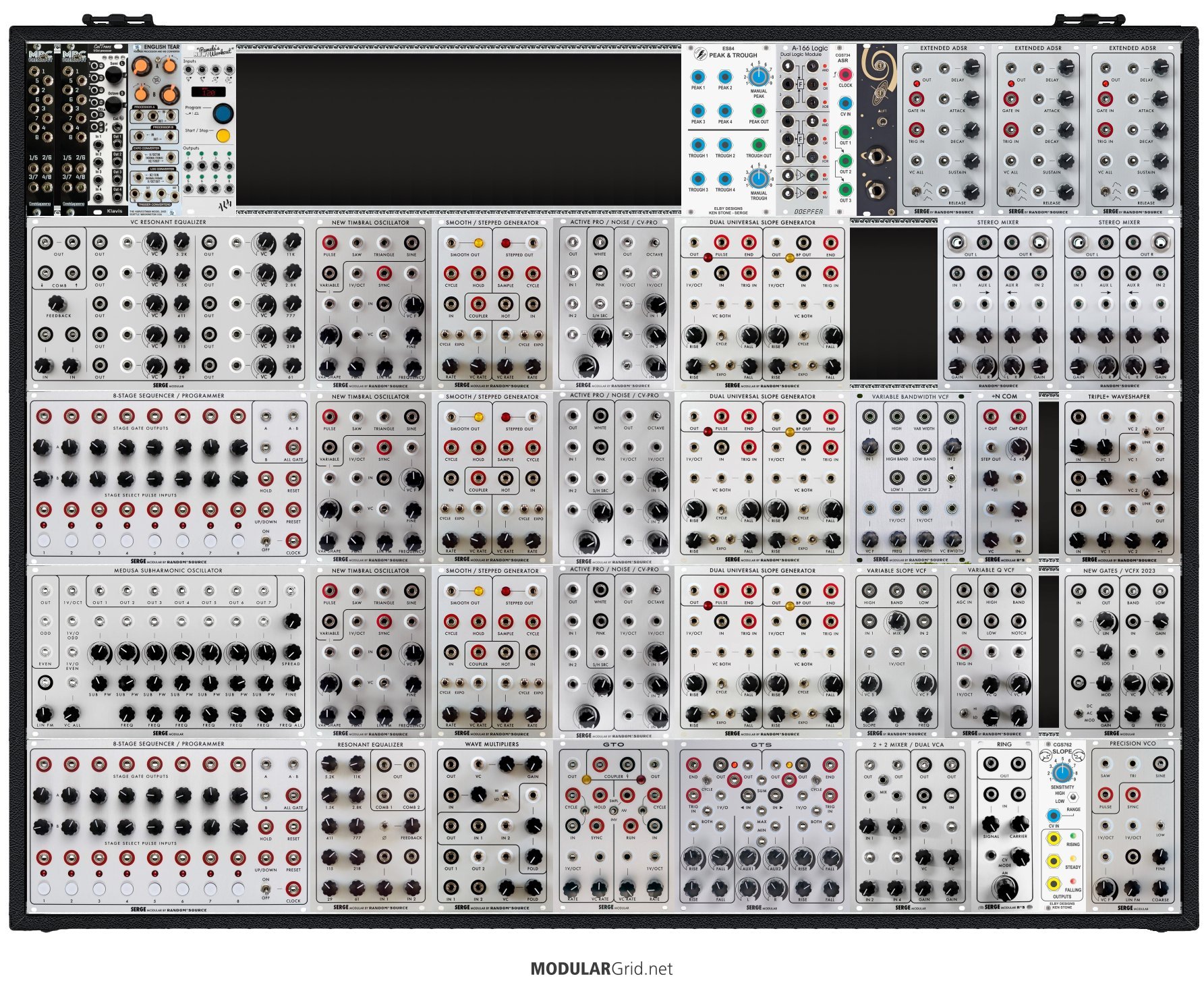Select the yellow RISING output jack on Slope
Image resolution: width=1204 pixels, height=983 pixels.
[1053, 839]
